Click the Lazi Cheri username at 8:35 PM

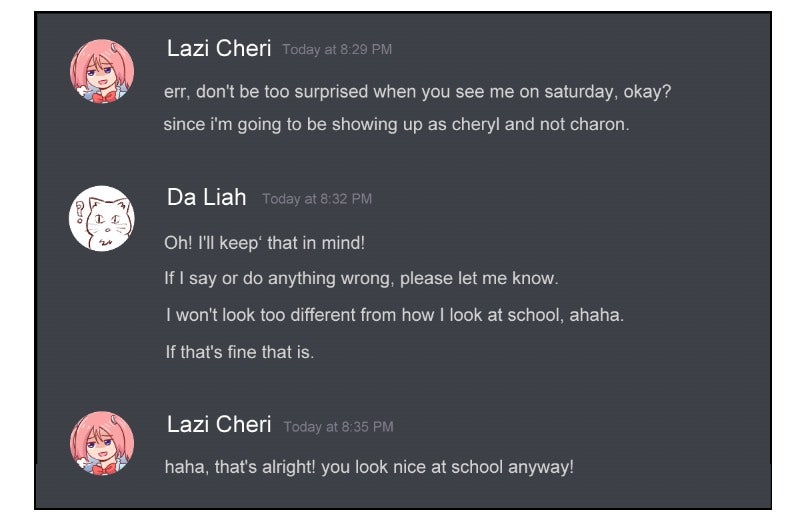pos(219,425)
